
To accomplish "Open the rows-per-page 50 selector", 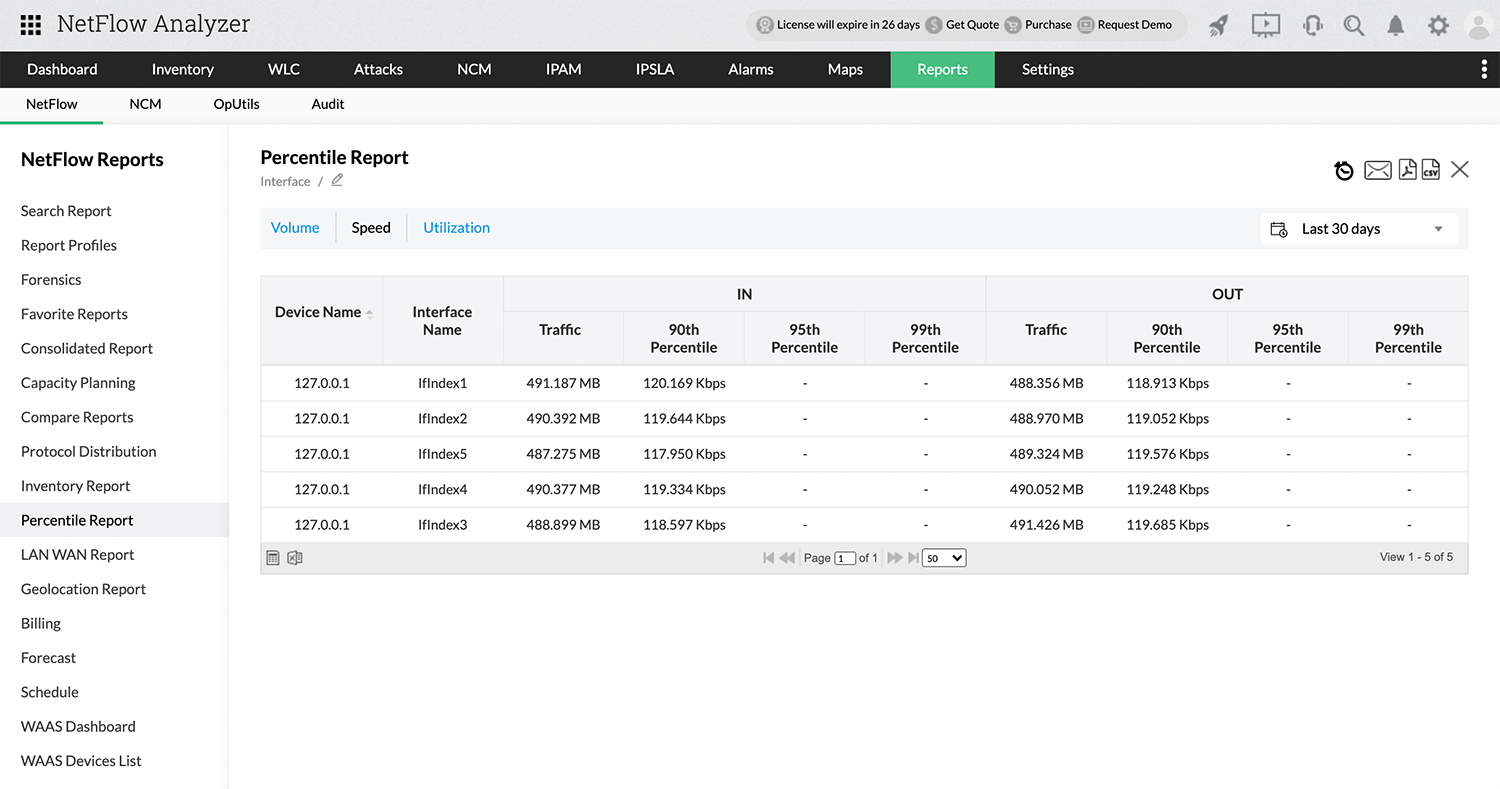I will (x=942, y=557).
